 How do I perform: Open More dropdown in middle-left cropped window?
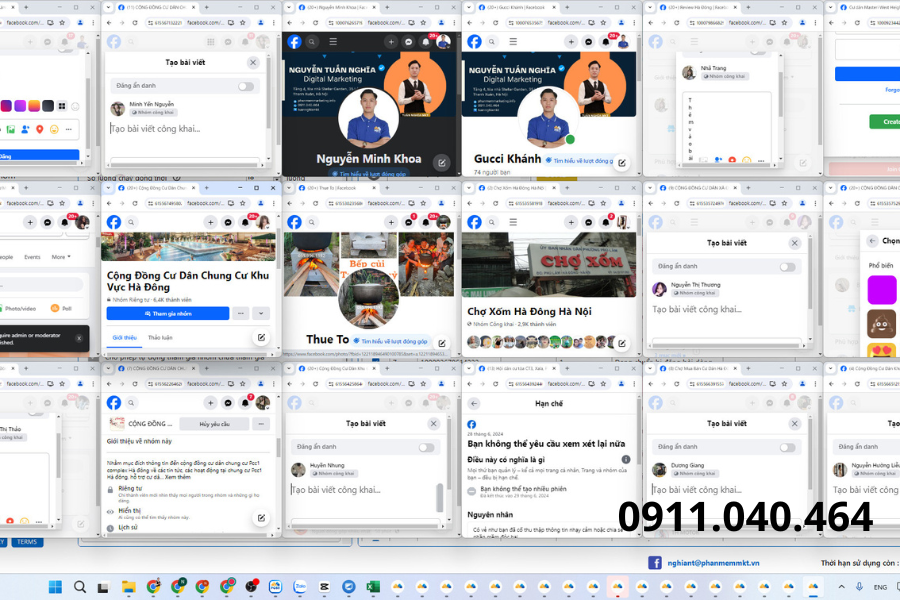pos(61,257)
